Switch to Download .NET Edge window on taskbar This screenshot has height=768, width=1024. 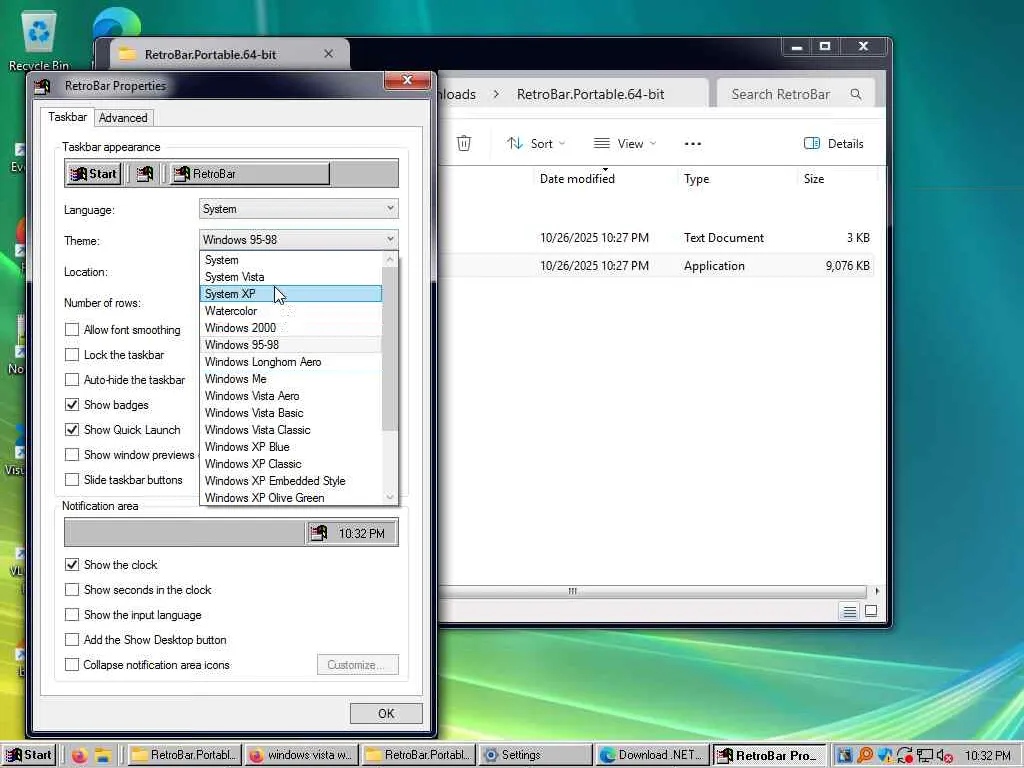point(652,755)
